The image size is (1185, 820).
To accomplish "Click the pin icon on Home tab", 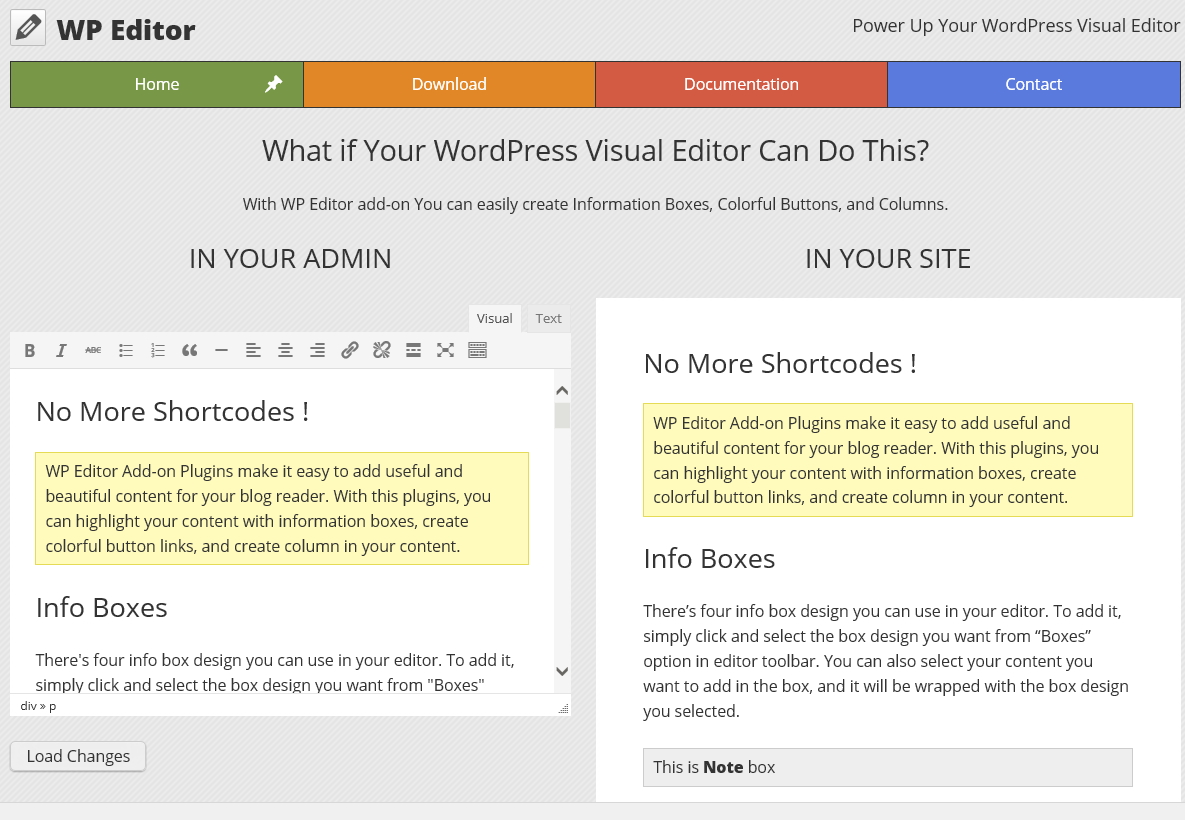I will pos(274,84).
